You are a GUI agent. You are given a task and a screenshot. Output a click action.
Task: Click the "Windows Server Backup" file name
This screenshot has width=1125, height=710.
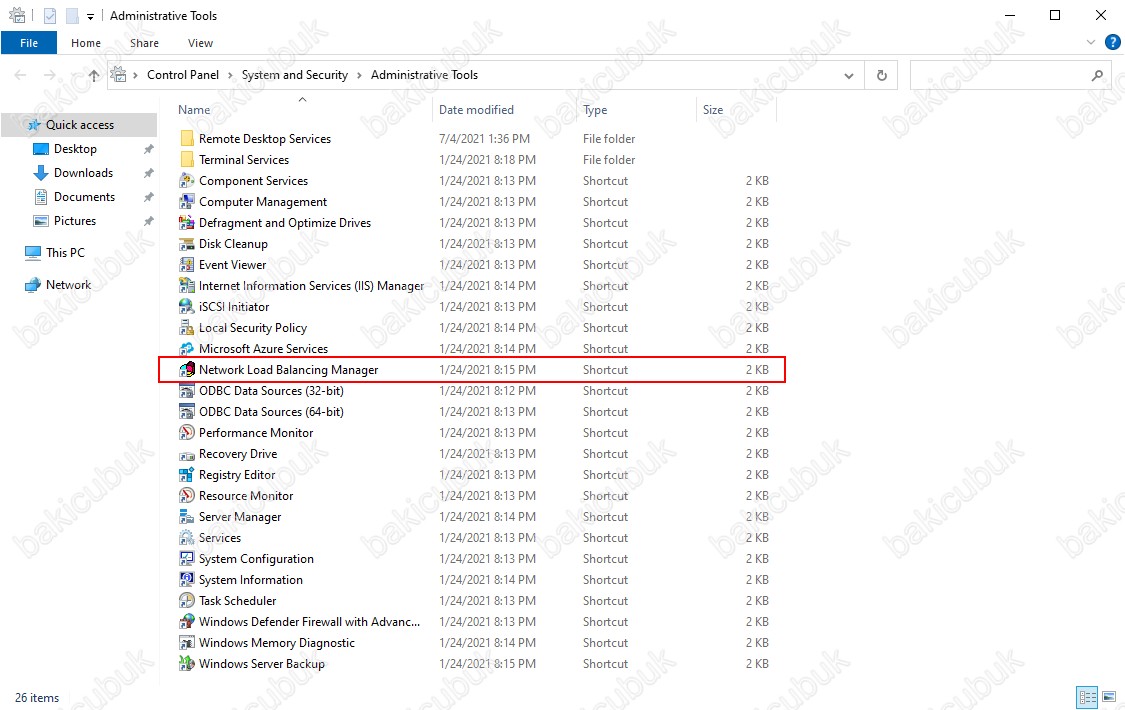point(262,664)
